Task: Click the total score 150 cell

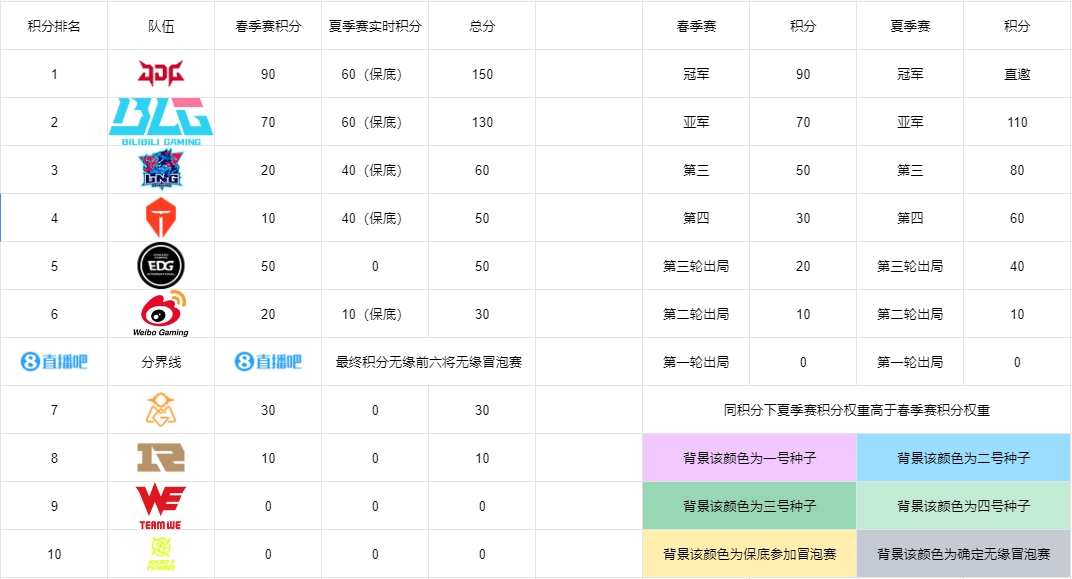Action: pyautogui.click(x=482, y=74)
